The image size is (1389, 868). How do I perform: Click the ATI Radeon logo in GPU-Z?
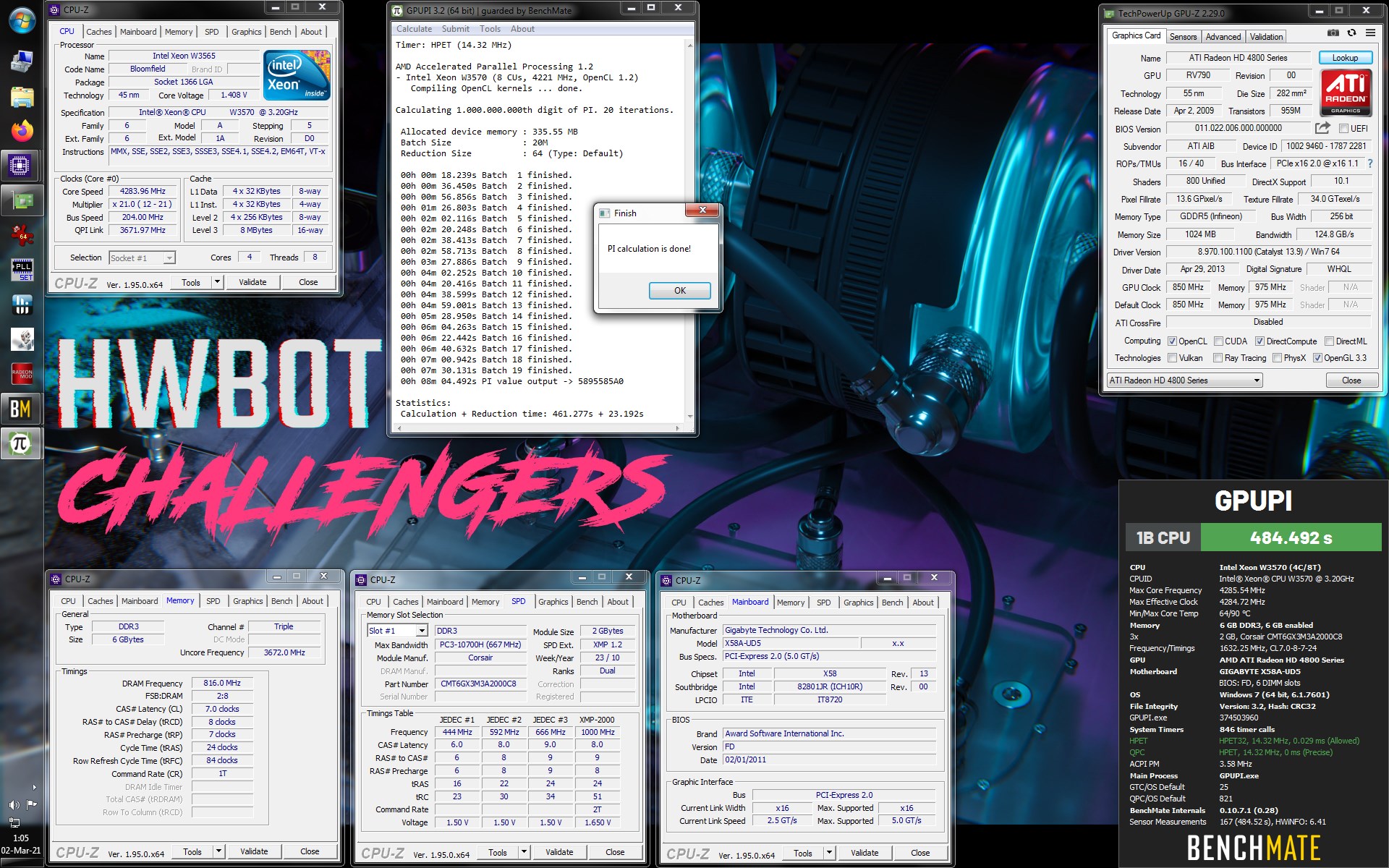(1346, 93)
